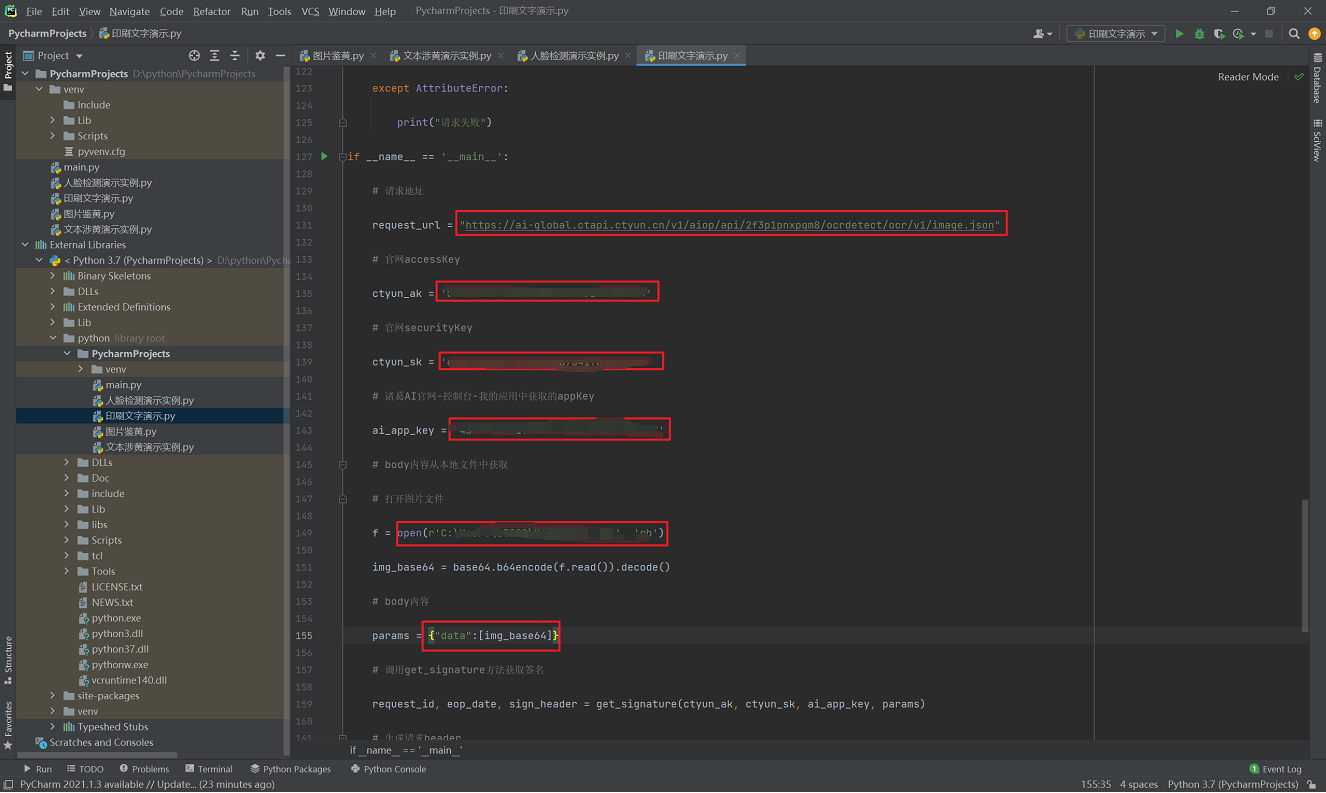Run the current configuration with green play button
The width and height of the screenshot is (1326, 793).
click(x=1179, y=34)
